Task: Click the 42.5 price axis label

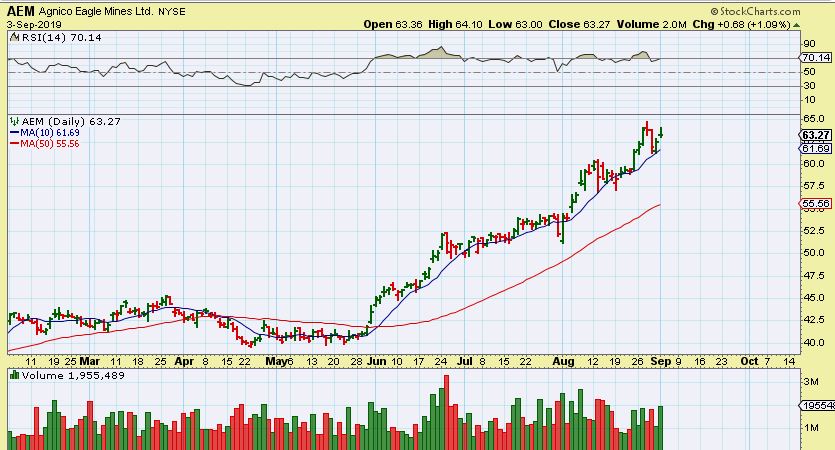Action: (x=814, y=320)
